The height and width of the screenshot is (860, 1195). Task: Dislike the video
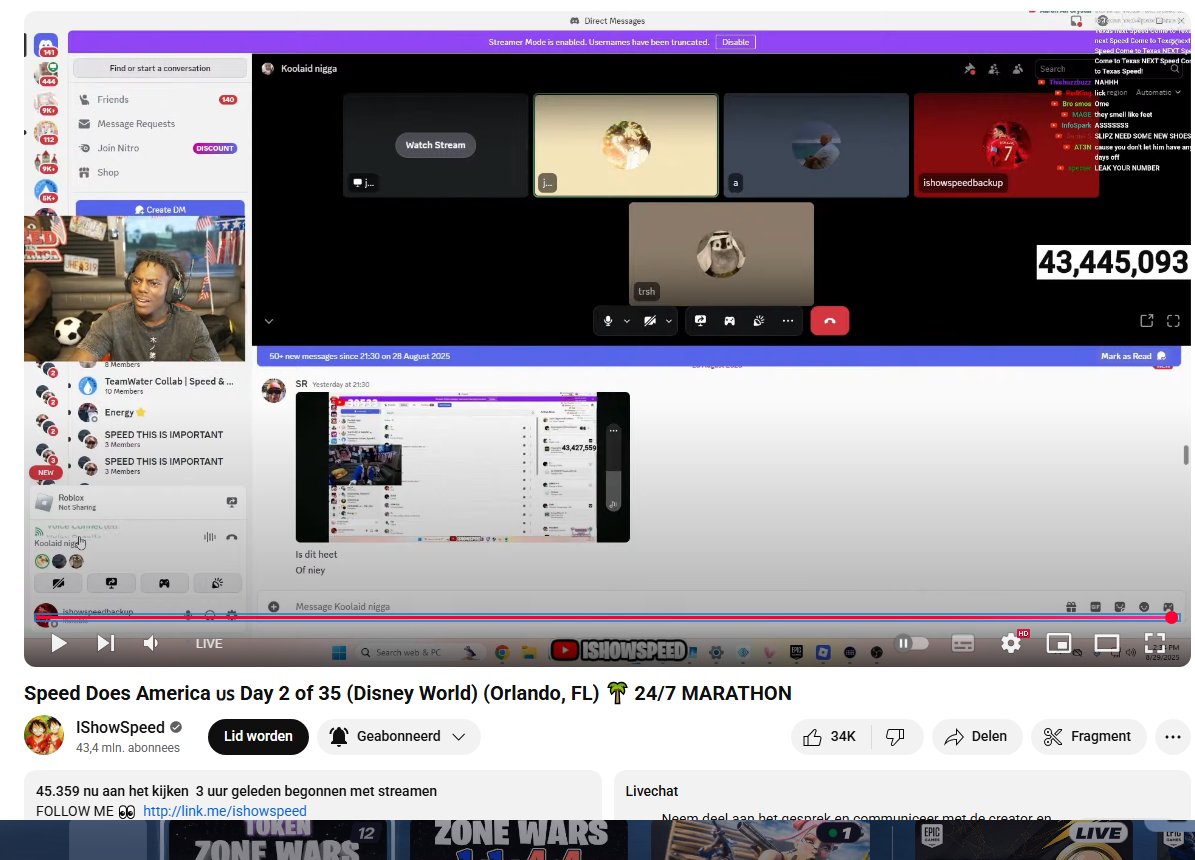click(896, 736)
